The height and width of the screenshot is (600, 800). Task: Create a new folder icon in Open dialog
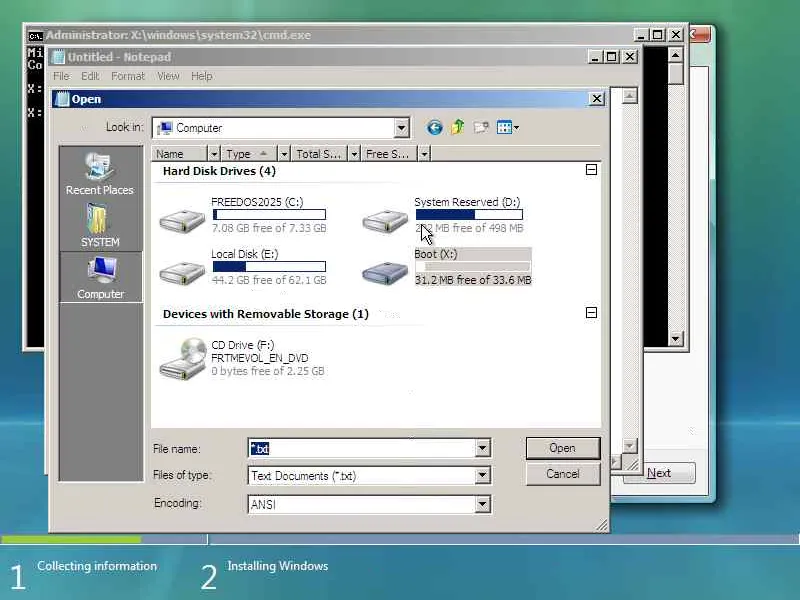click(481, 128)
